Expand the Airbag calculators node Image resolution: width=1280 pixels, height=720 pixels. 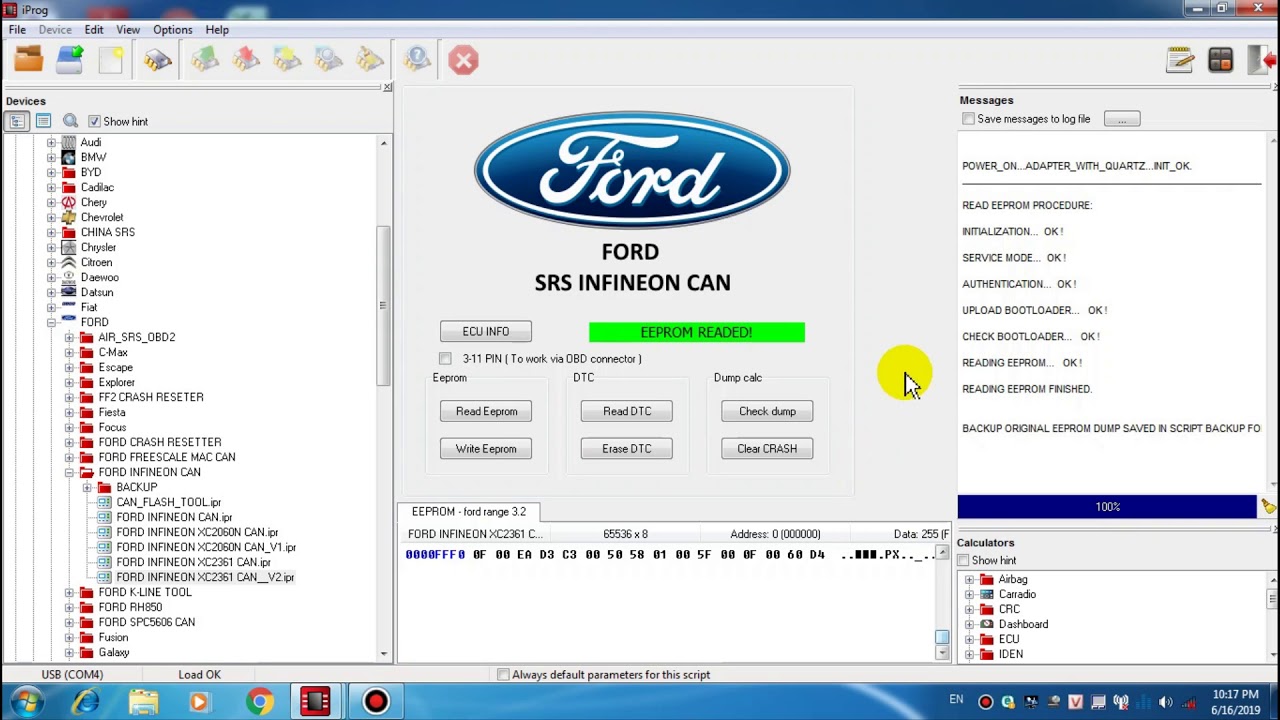pyautogui.click(x=969, y=580)
